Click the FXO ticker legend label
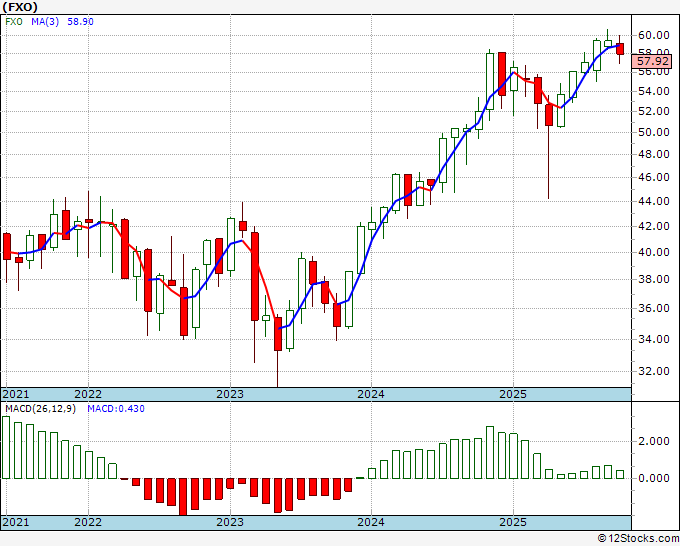Screen dimensions: 680x546 (x=14, y=22)
